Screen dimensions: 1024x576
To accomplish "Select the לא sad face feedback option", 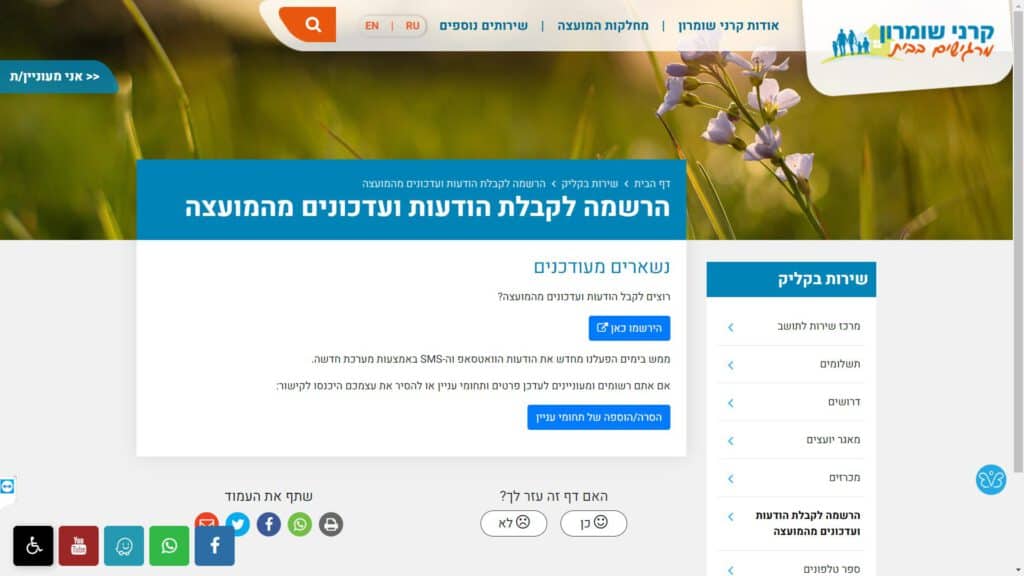I will [x=514, y=523].
